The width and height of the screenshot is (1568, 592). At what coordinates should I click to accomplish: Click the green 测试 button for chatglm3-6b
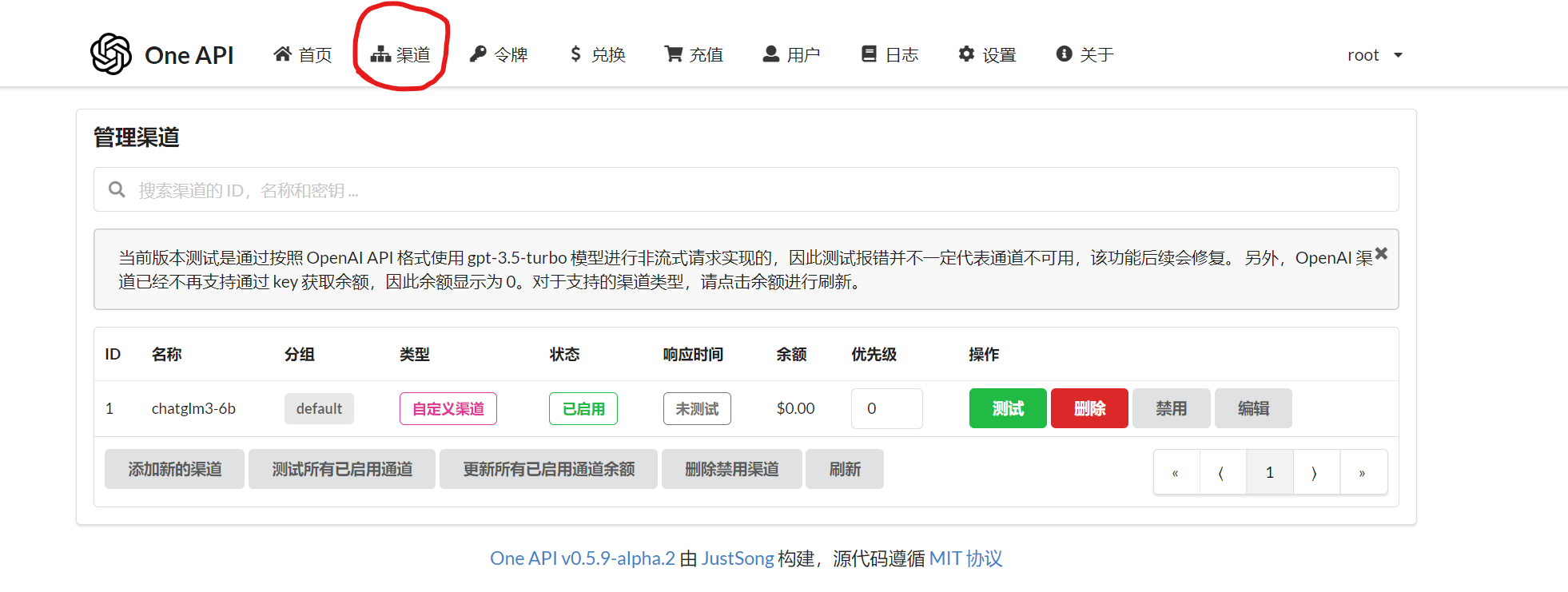click(1008, 408)
